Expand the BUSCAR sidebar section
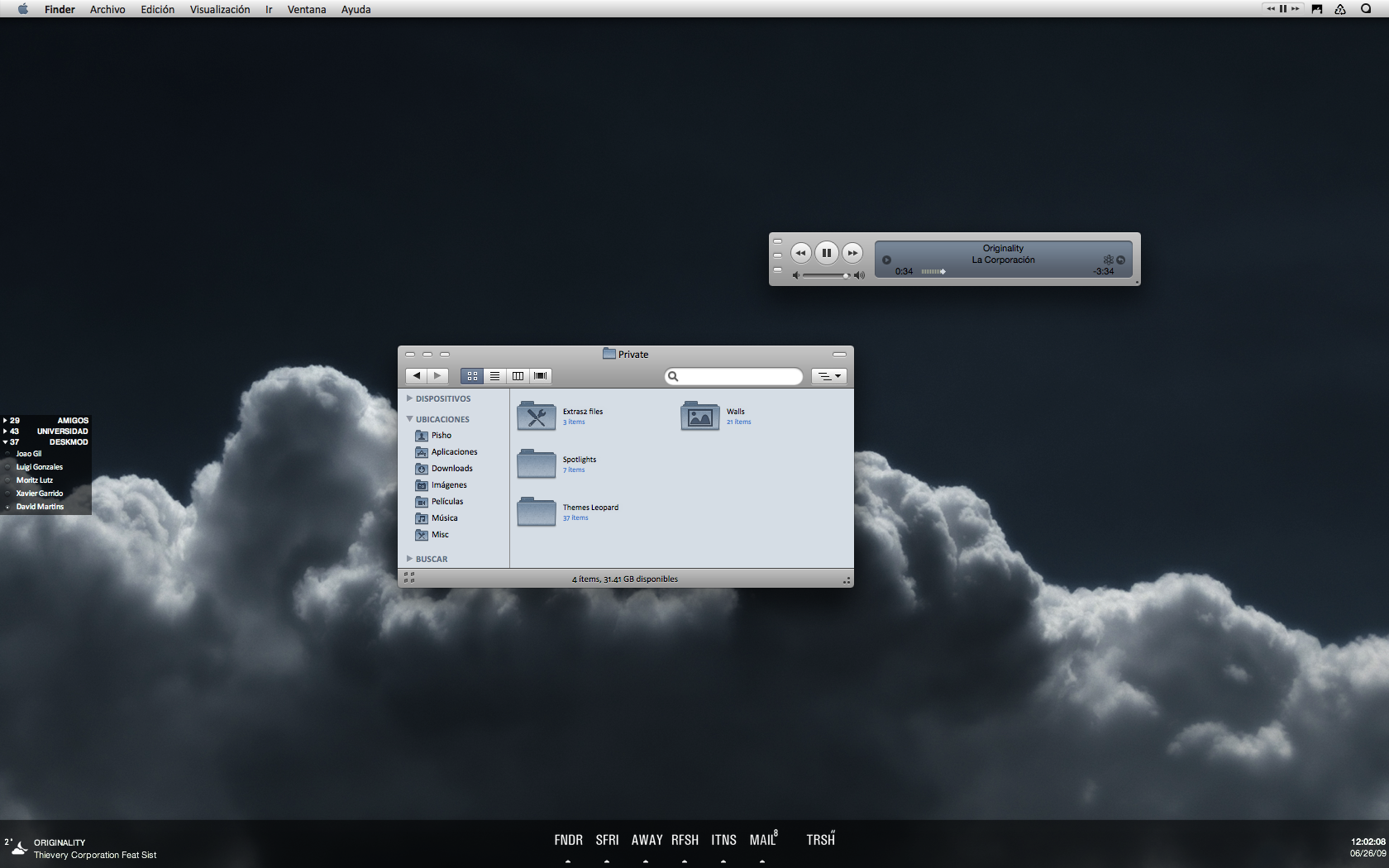The width and height of the screenshot is (1389, 868). (409, 559)
